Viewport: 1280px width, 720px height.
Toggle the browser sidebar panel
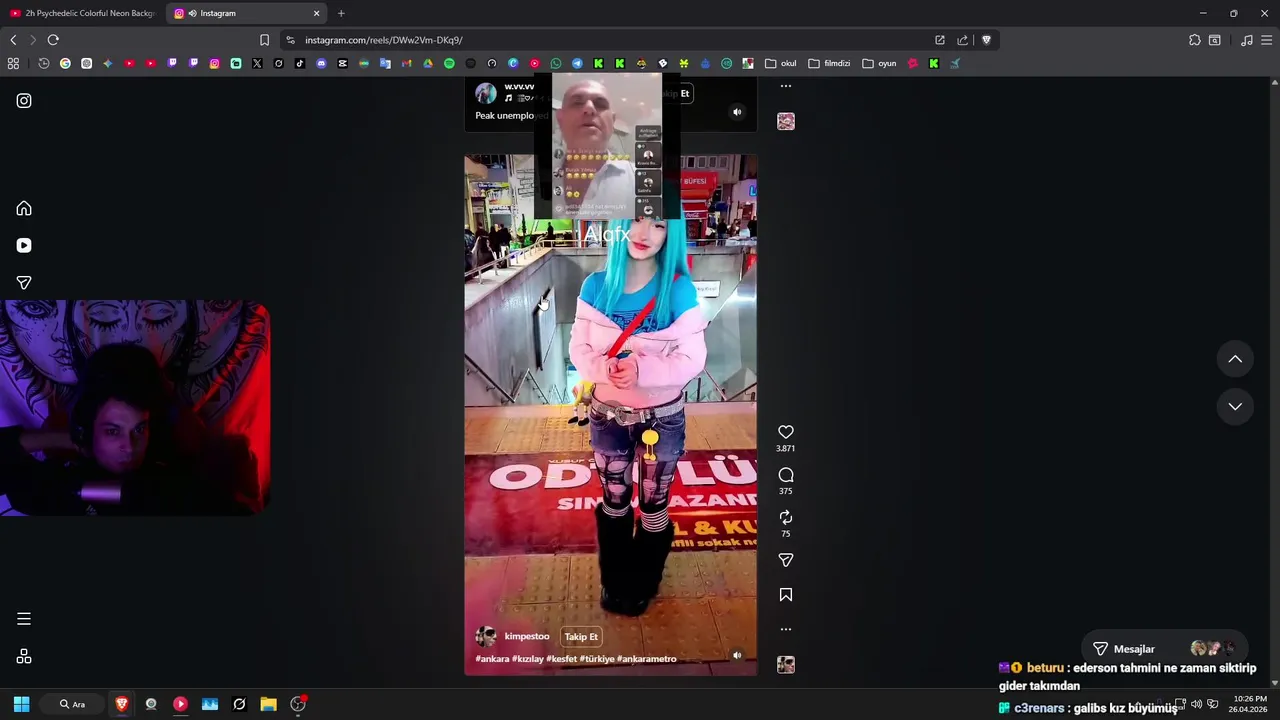(1215, 40)
